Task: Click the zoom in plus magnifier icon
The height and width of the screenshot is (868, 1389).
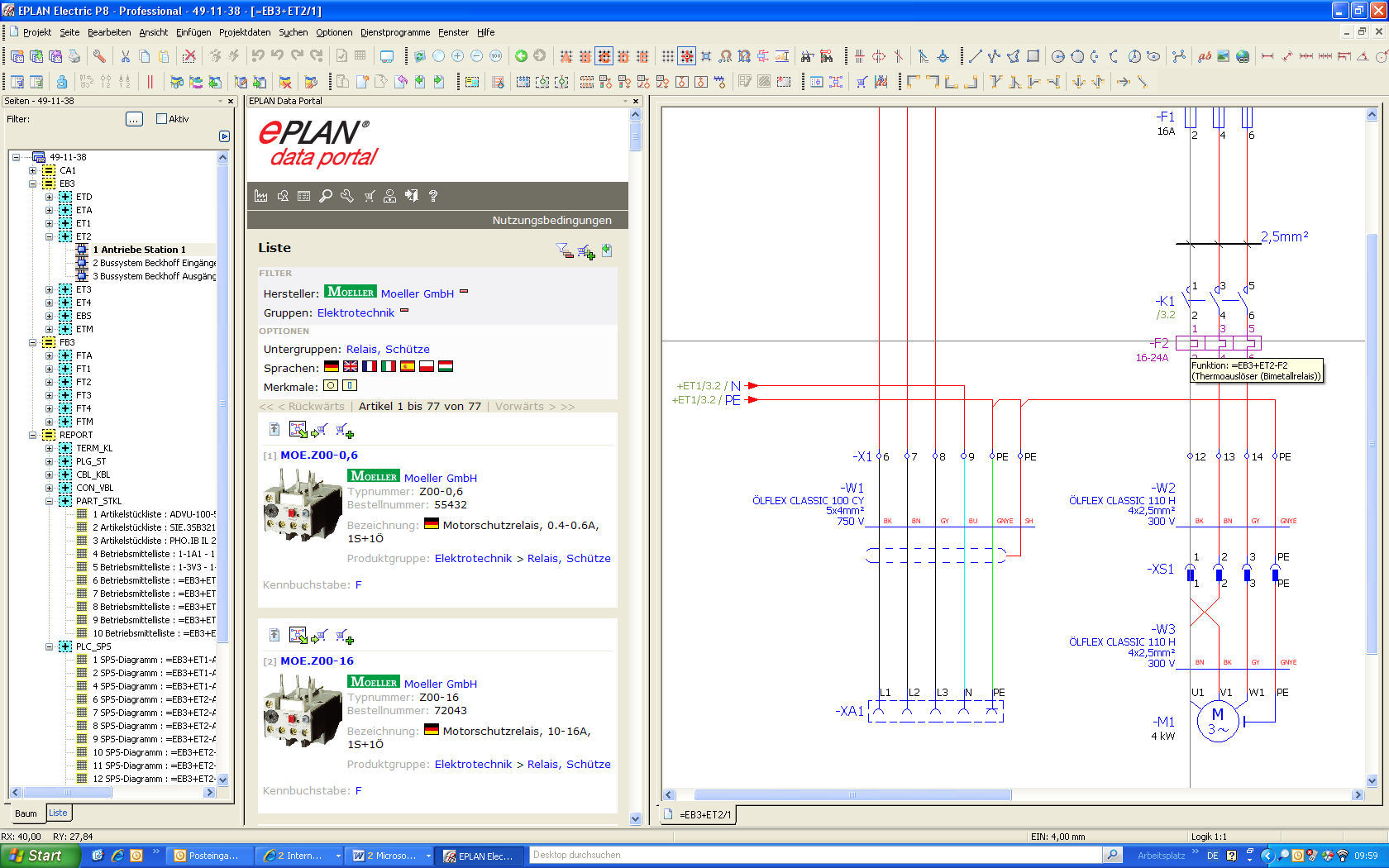Action: pos(457,56)
